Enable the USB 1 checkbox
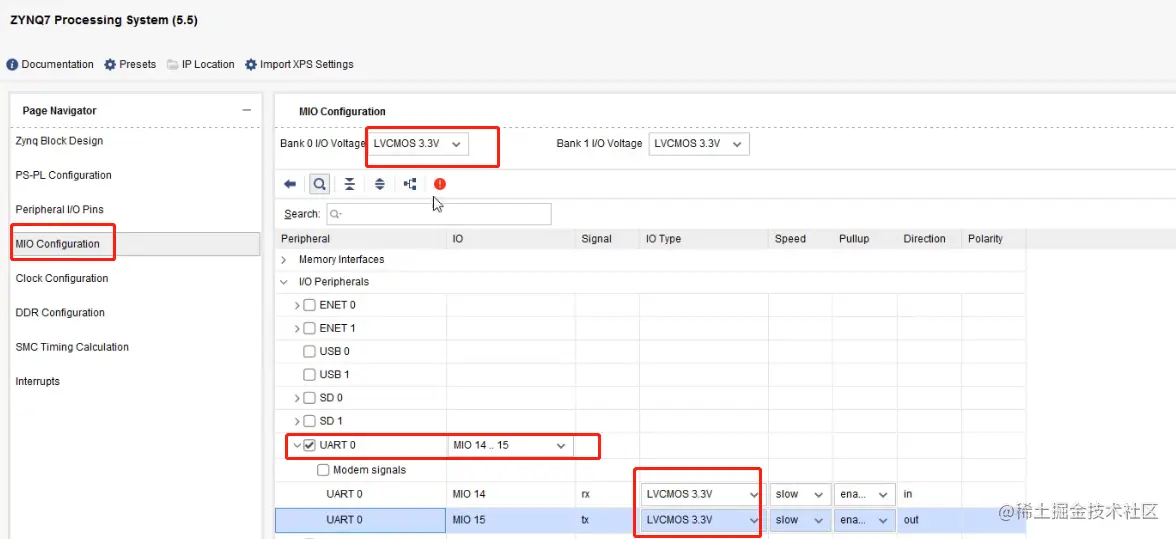 pyautogui.click(x=309, y=374)
